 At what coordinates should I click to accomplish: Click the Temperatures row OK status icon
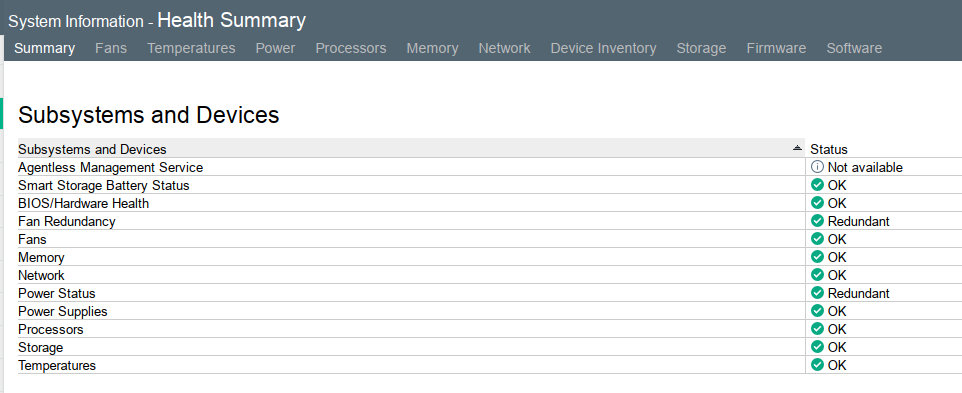[x=817, y=365]
